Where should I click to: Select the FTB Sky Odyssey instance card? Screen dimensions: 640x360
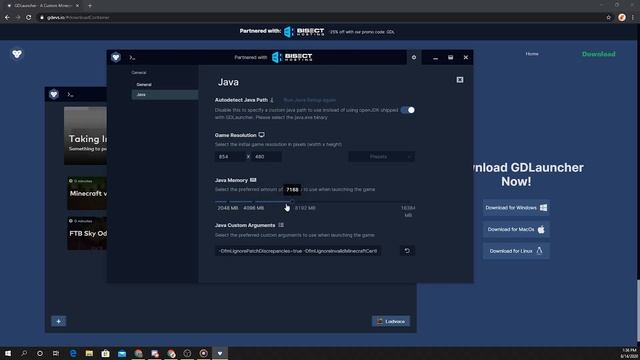[87, 233]
